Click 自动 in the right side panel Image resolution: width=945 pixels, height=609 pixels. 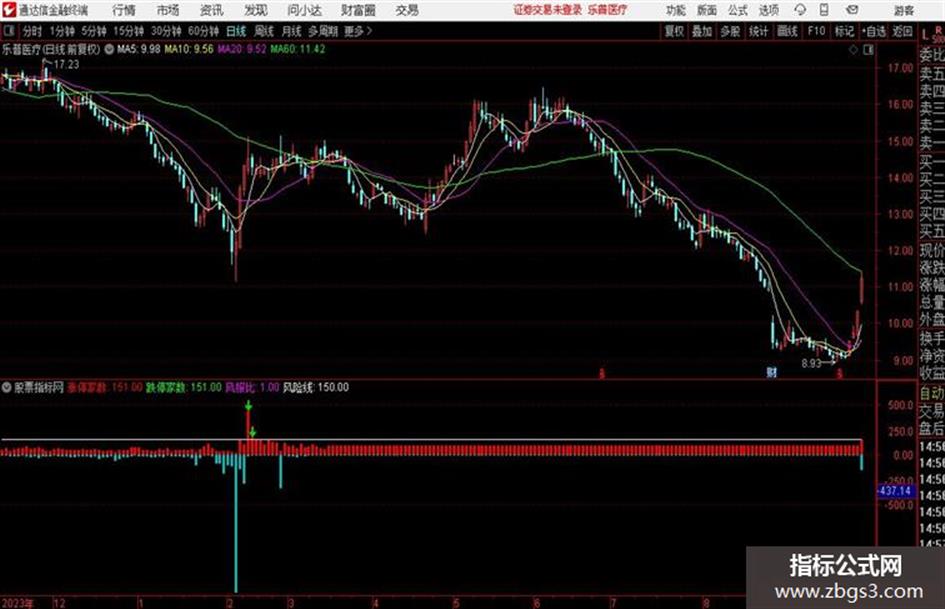932,393
